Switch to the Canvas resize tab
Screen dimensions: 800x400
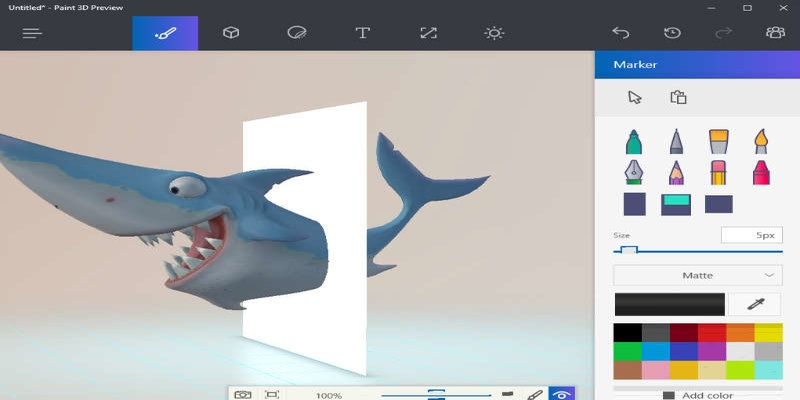(428, 33)
